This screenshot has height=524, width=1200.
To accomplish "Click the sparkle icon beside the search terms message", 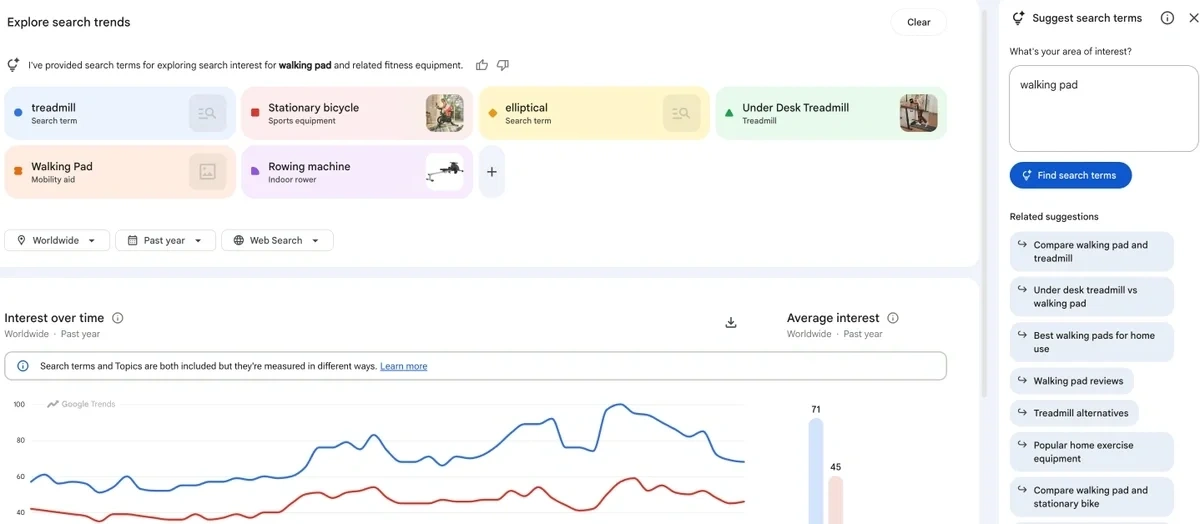I will (x=13, y=65).
